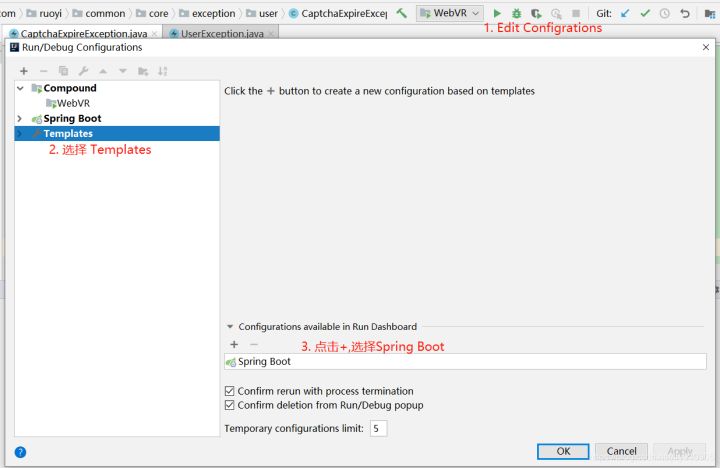Toggle Confirm rerun with process termination checkbox
This screenshot has height=468, width=720.
coord(230,391)
